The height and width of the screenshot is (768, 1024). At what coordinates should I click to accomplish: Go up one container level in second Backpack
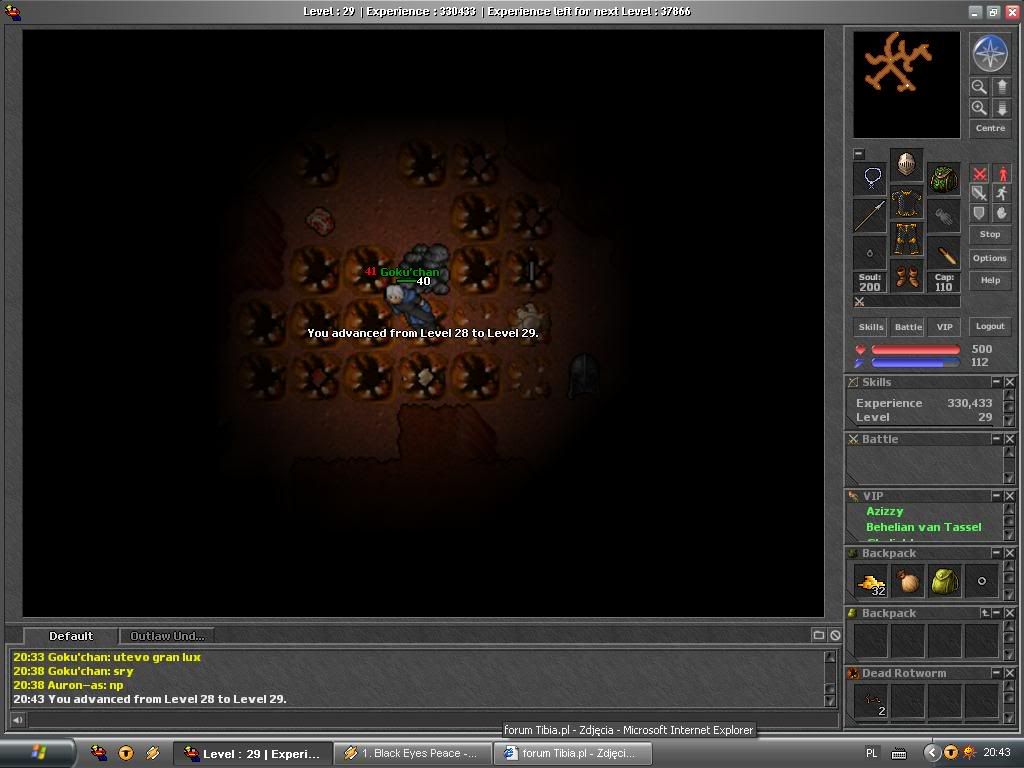tap(985, 613)
